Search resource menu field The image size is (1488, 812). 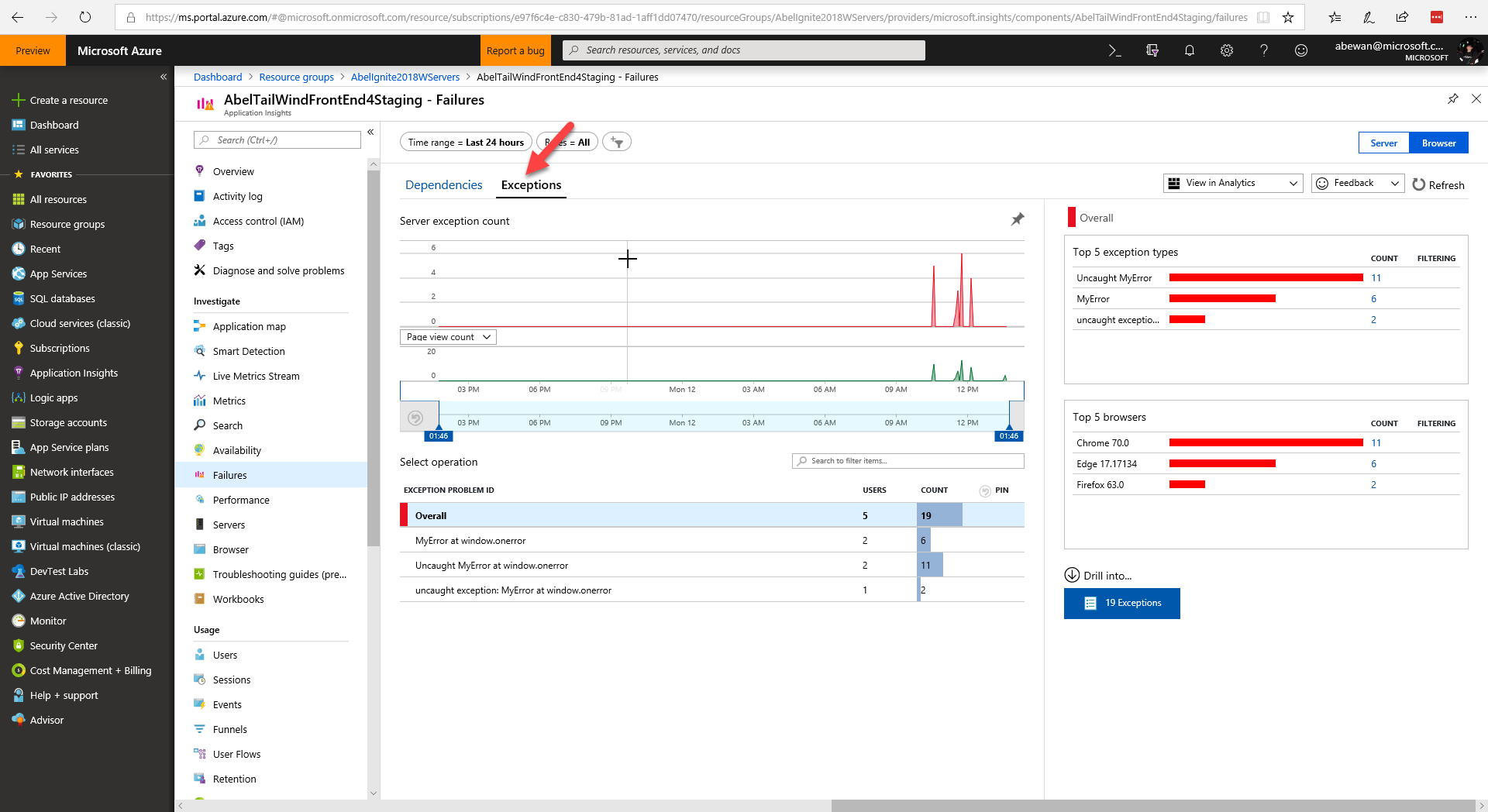pos(277,140)
